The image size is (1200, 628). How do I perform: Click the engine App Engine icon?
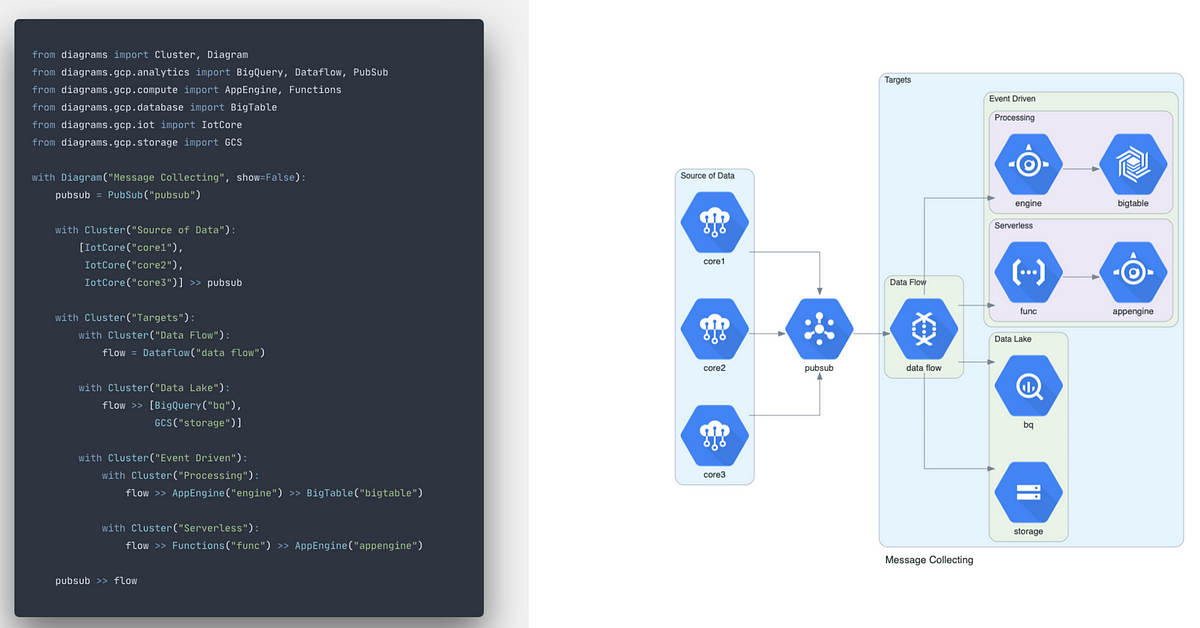[x=1029, y=164]
